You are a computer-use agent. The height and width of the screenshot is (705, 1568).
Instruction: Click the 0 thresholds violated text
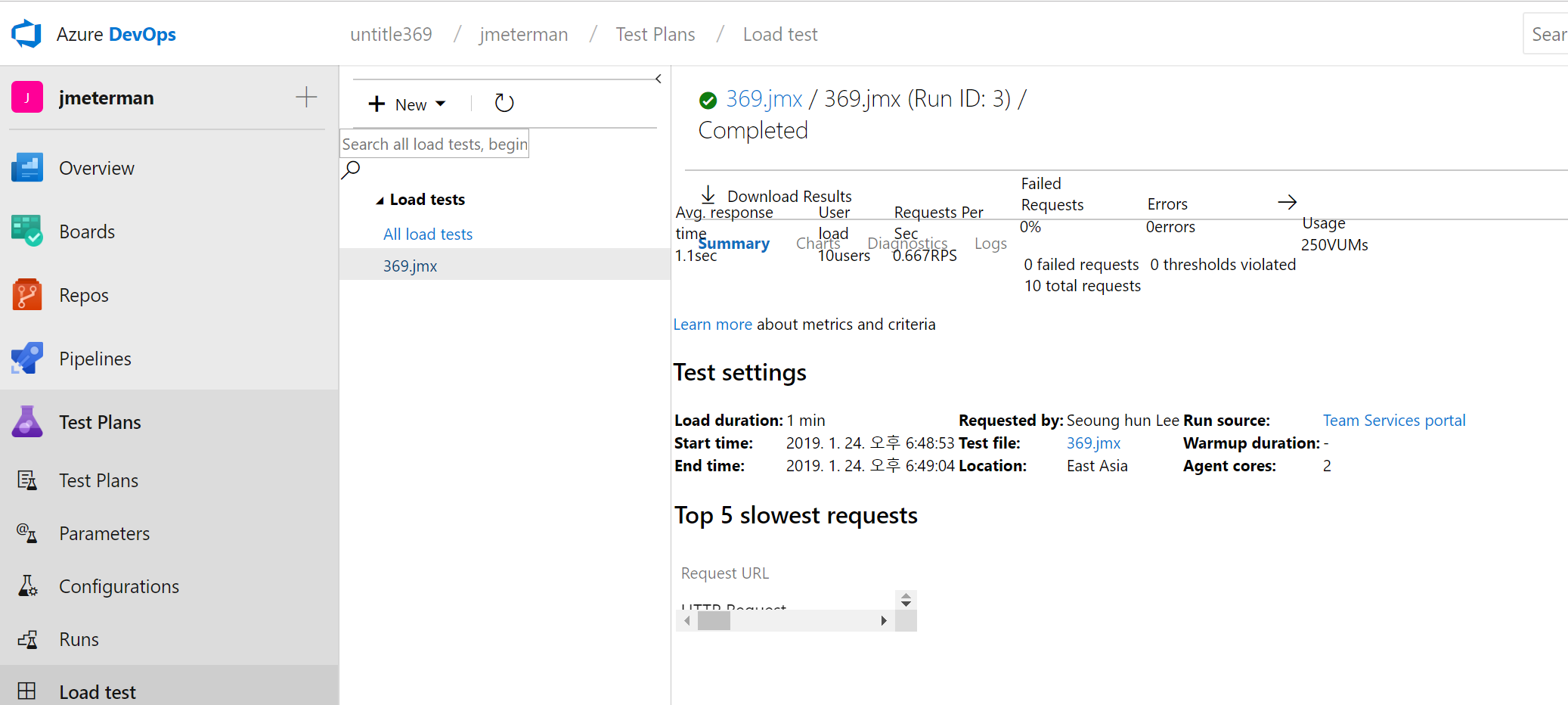point(1223,265)
